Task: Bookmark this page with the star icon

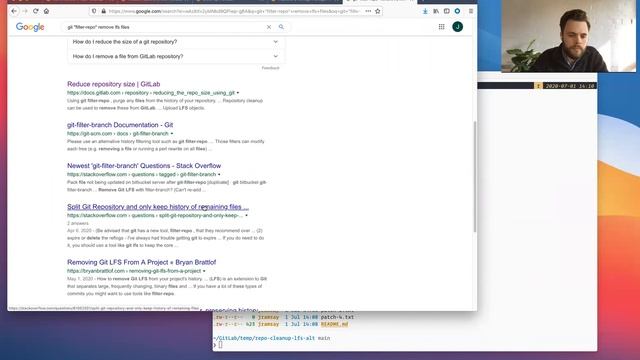Action: click(378, 11)
